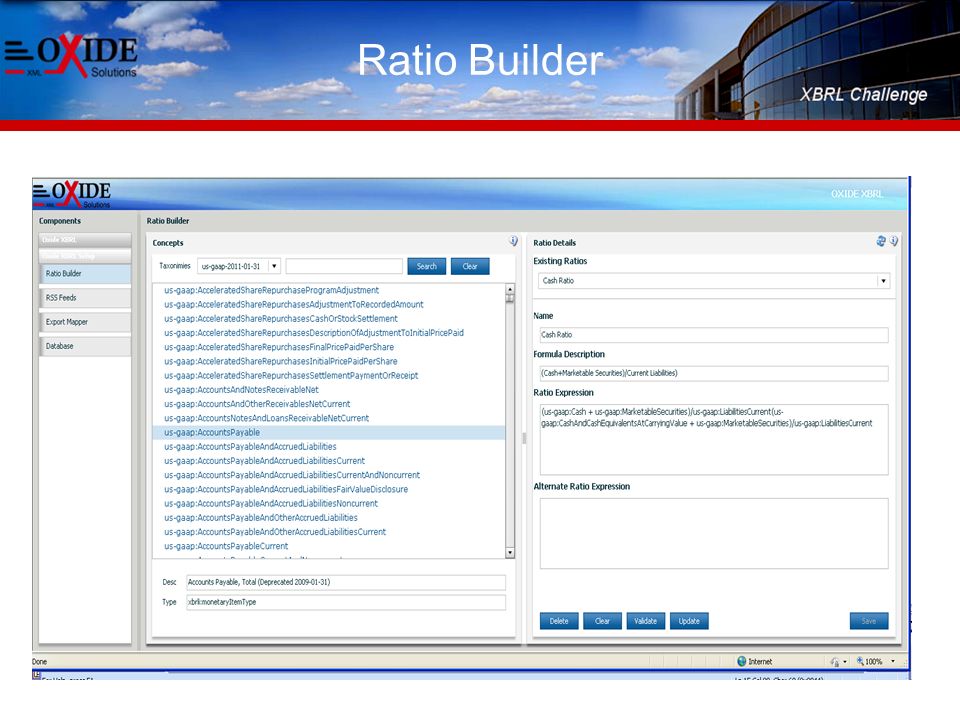
Task: Select us-gaap:AcceleratedShareRepurchasesInitialPricePaidPerShare concept
Action: point(280,361)
